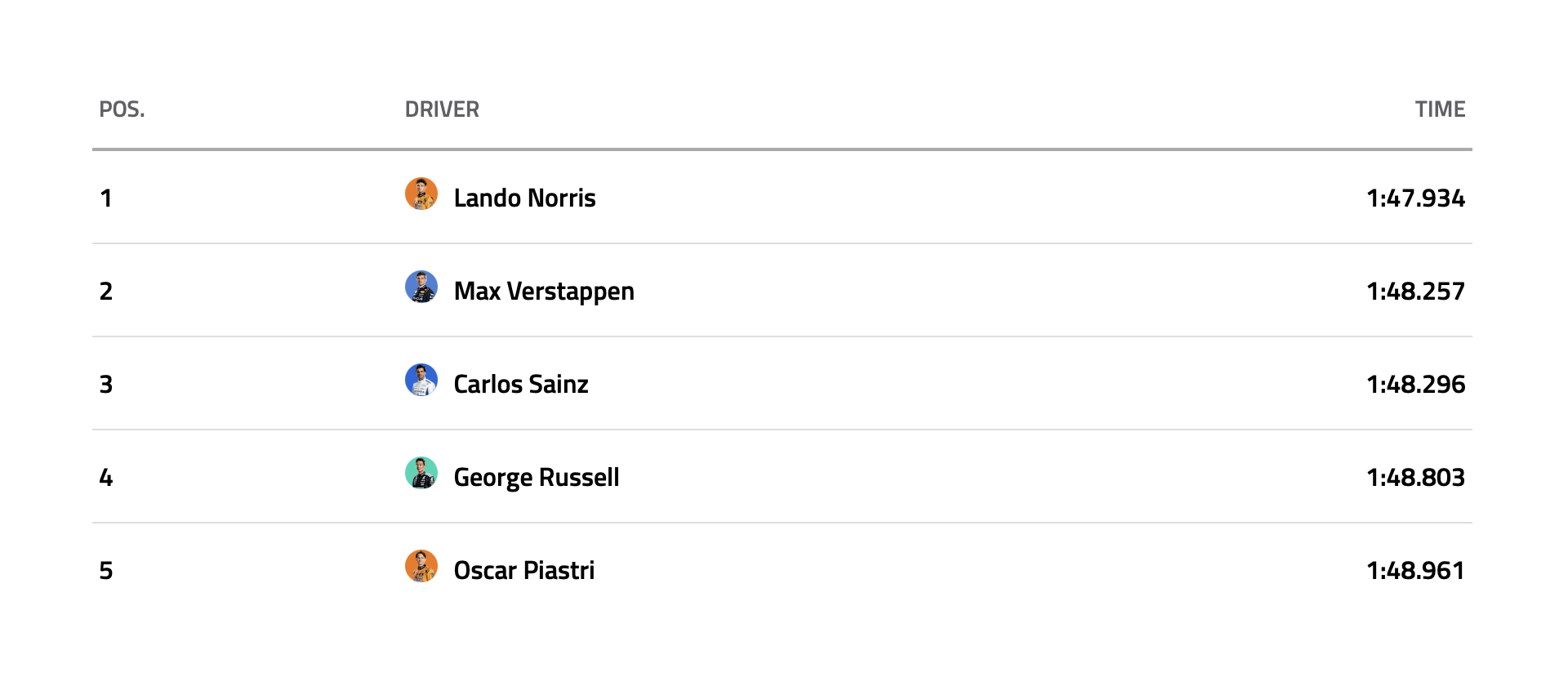The width and height of the screenshot is (1568, 686).
Task: Select the Carlos Sainz name
Action: [x=521, y=385]
